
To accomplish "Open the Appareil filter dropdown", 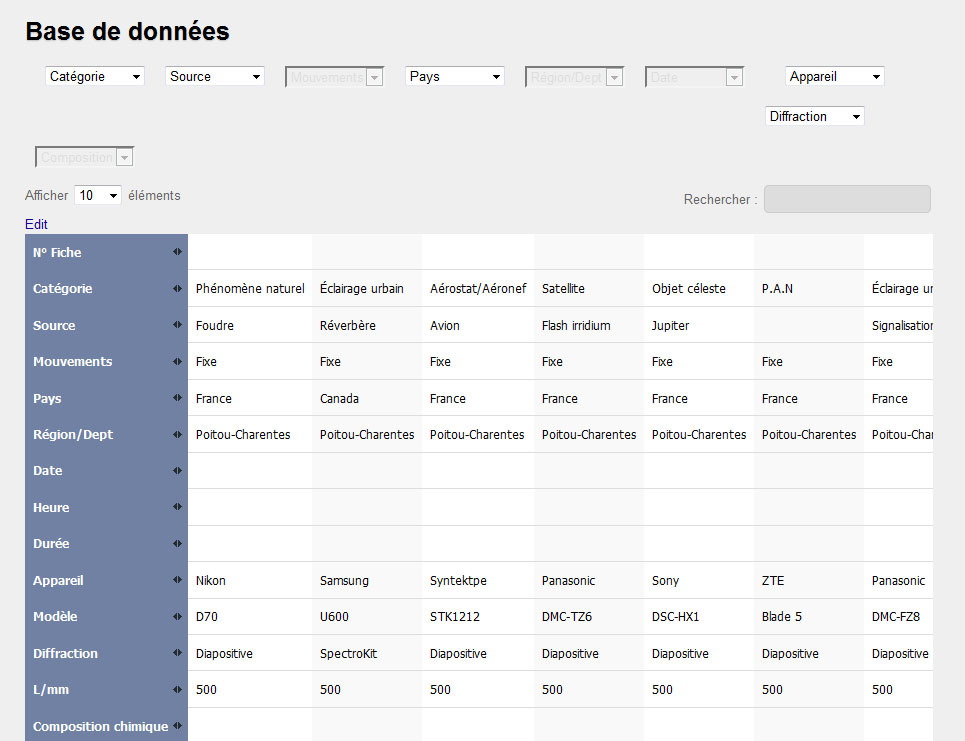I will (835, 76).
